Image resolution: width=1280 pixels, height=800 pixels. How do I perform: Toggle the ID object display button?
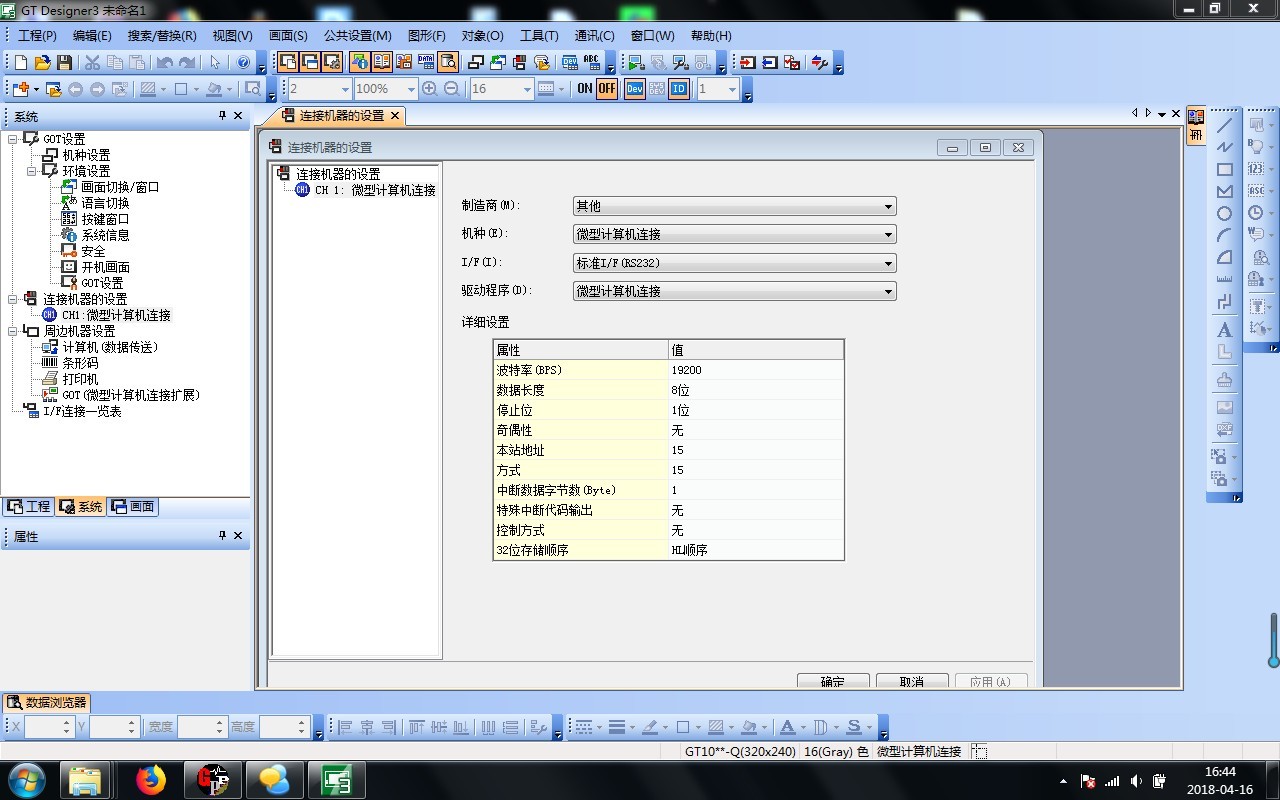coord(679,89)
